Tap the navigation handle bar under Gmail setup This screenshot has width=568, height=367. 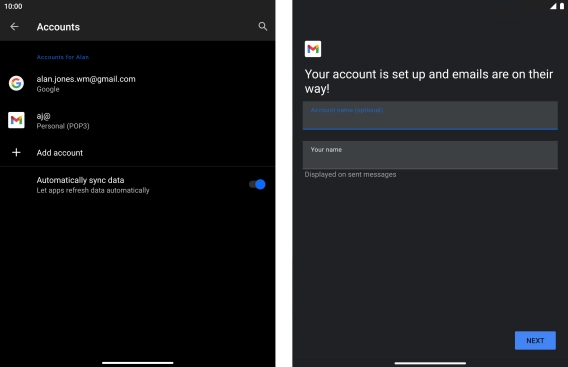tap(430, 363)
